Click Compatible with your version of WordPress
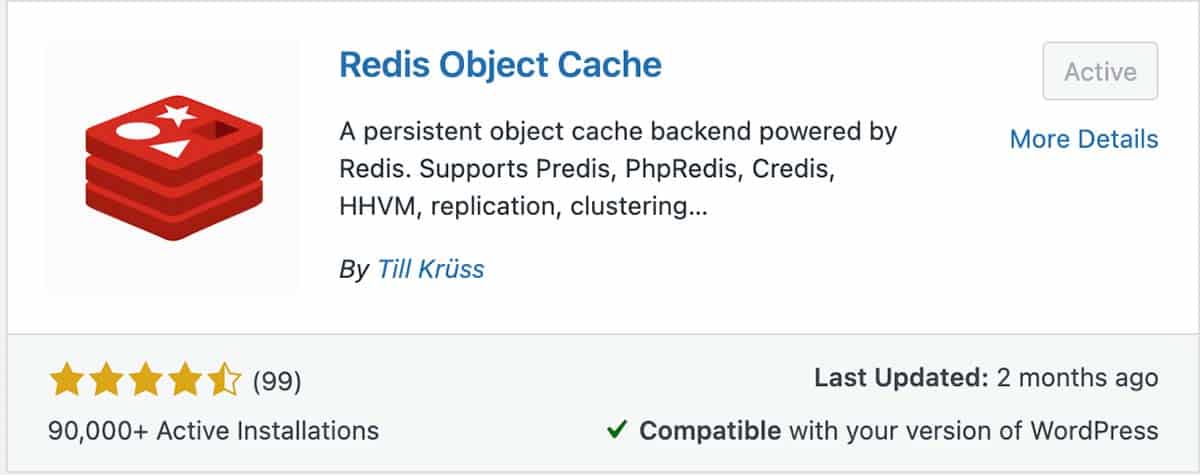This screenshot has width=1200, height=475. [898, 431]
